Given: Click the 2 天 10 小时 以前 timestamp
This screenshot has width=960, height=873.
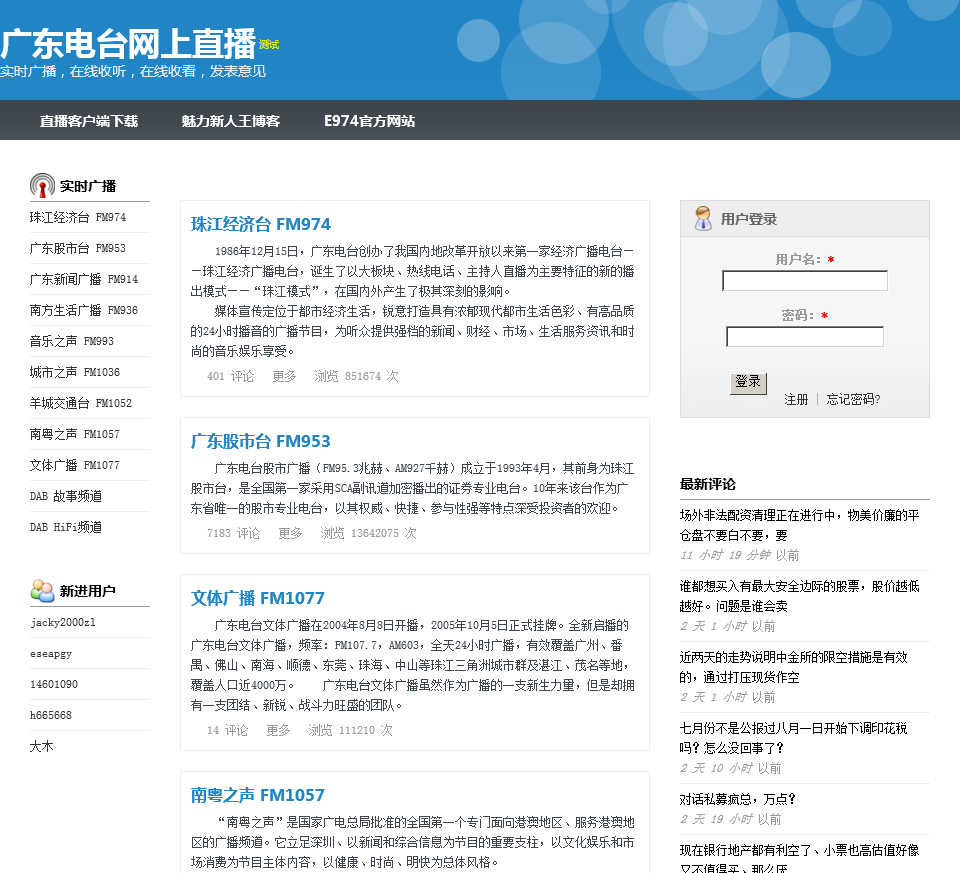Looking at the screenshot, I should (730, 768).
